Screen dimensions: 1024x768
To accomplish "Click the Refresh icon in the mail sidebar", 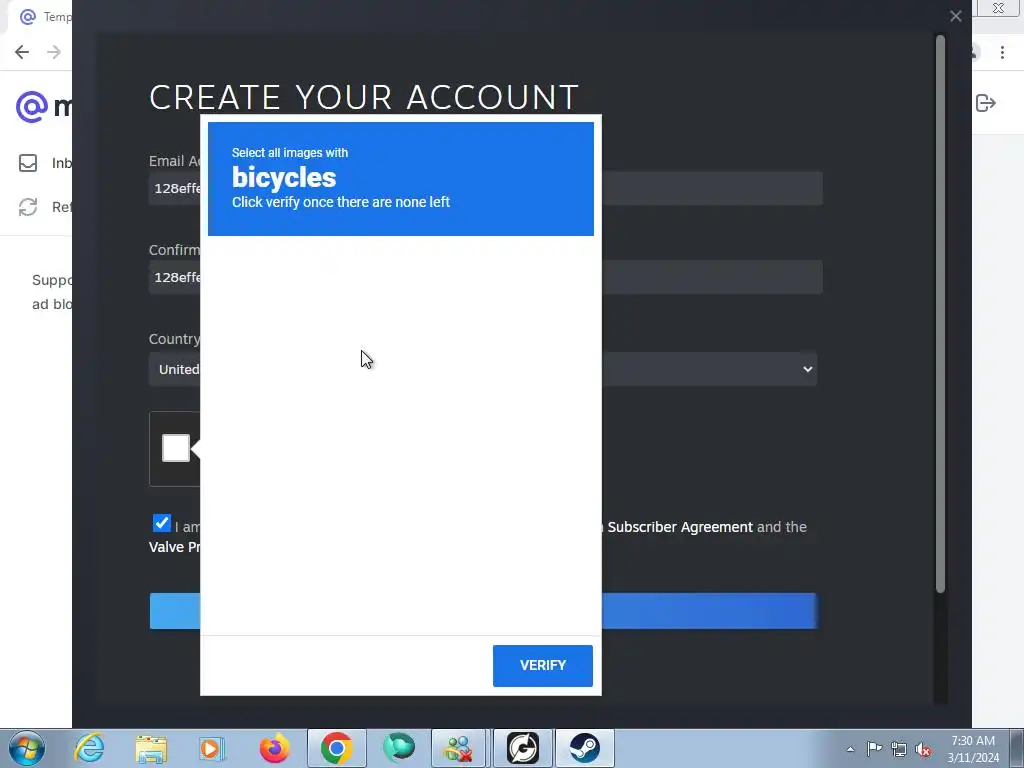I will [x=28, y=207].
